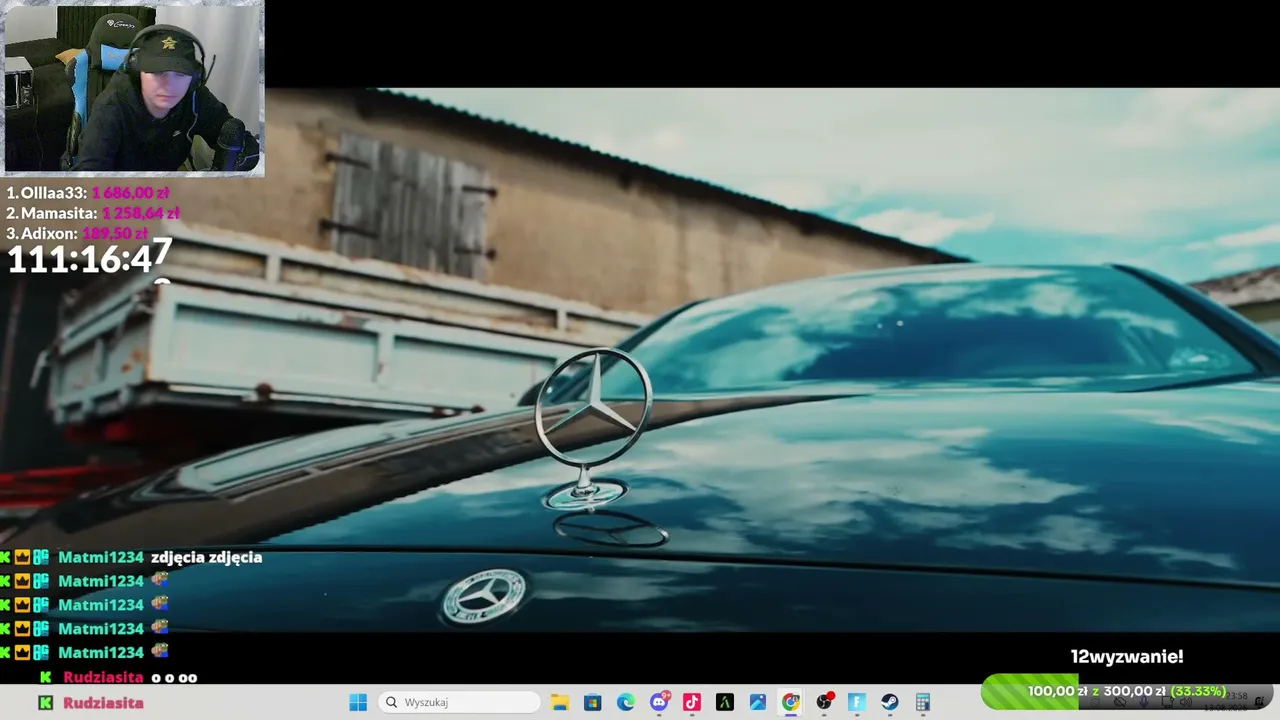Open OBS Studio from the taskbar
Screen dimensions: 1280x720
[x=824, y=702]
